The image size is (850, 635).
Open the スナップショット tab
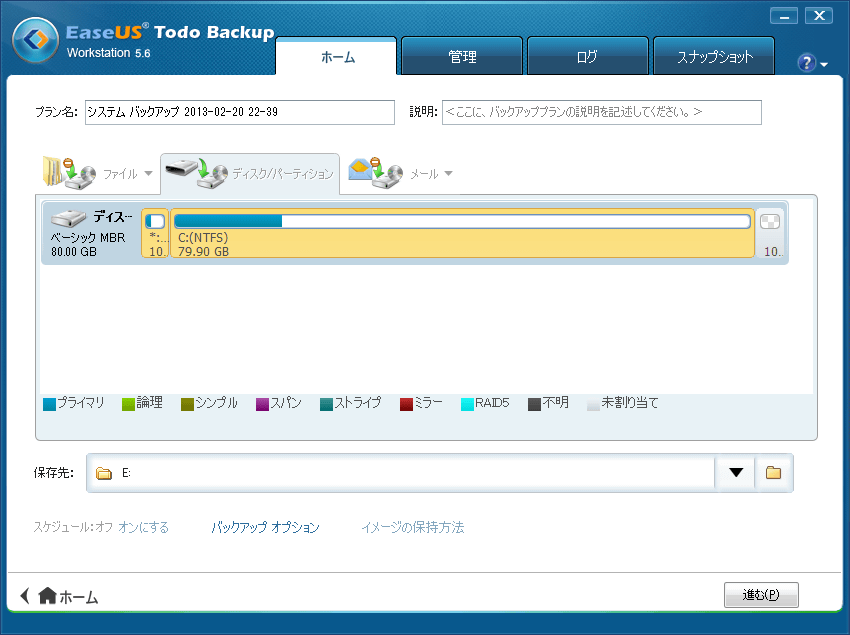pos(714,56)
